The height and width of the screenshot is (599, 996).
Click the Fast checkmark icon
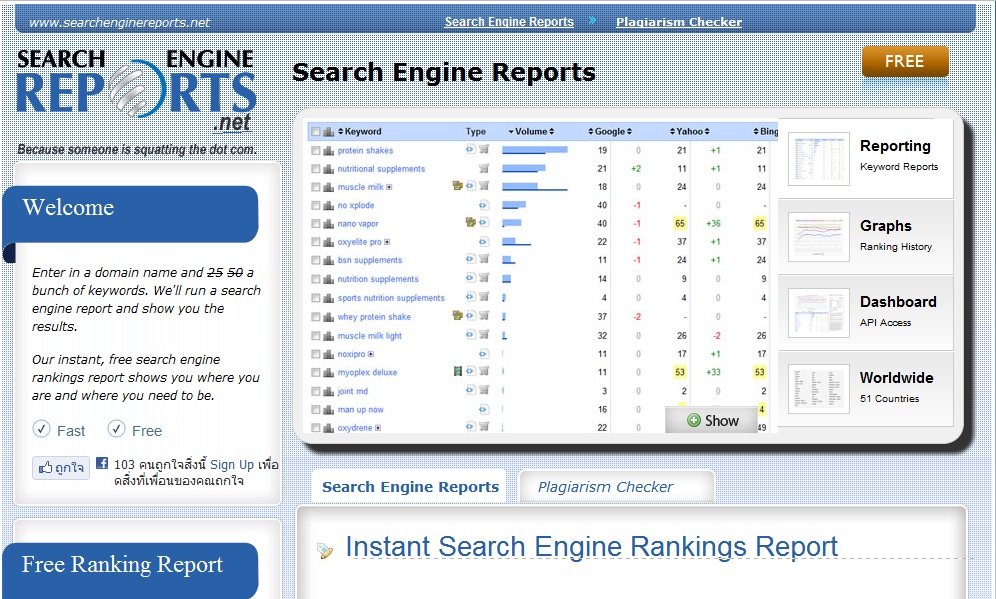tap(41, 429)
